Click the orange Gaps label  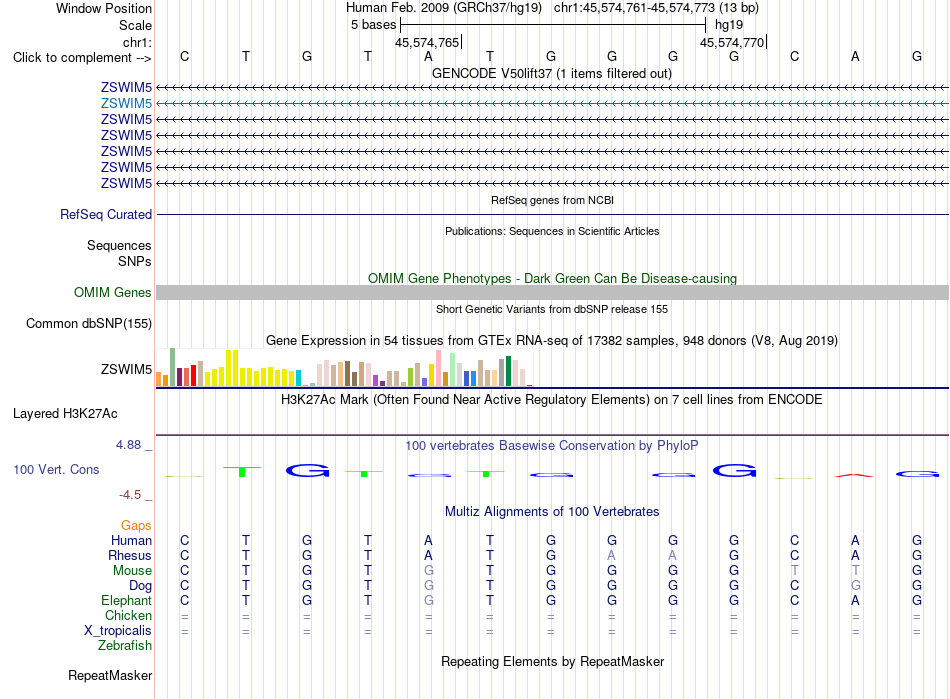pyautogui.click(x=136, y=525)
